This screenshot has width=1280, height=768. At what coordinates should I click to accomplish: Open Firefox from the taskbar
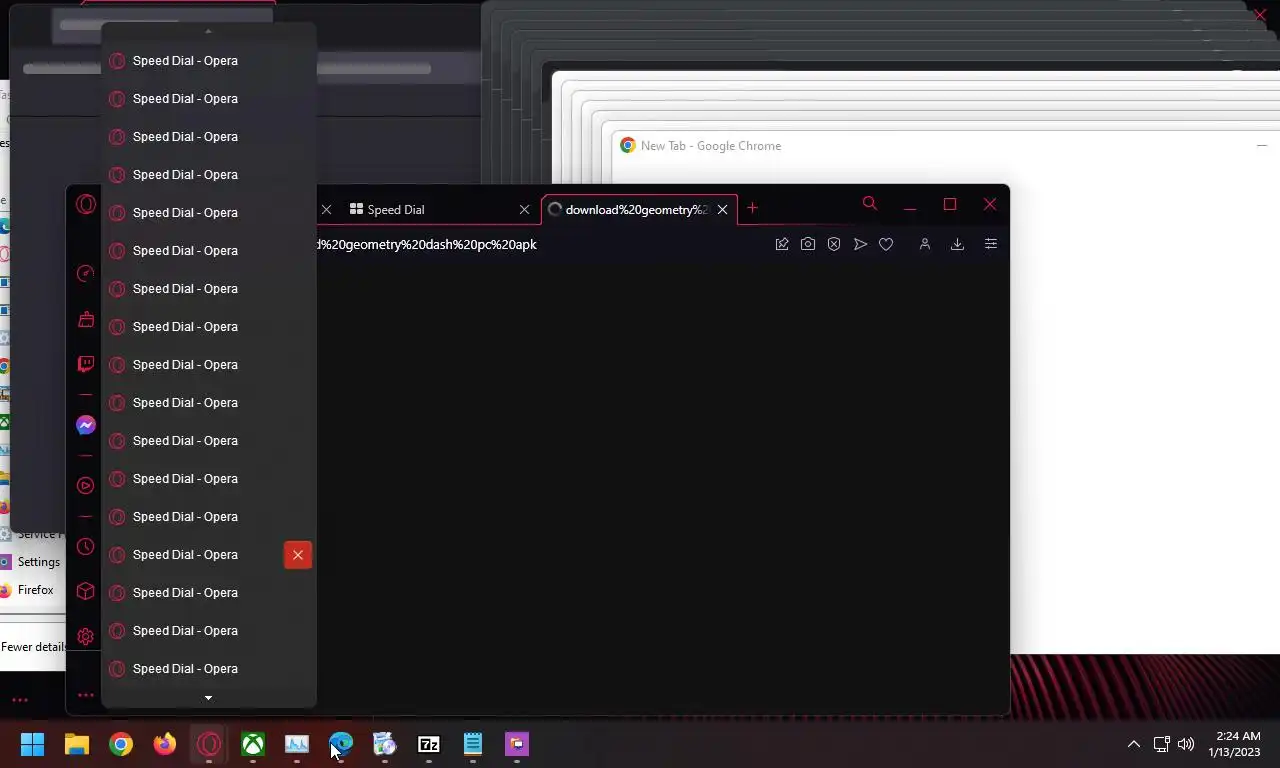click(x=165, y=744)
